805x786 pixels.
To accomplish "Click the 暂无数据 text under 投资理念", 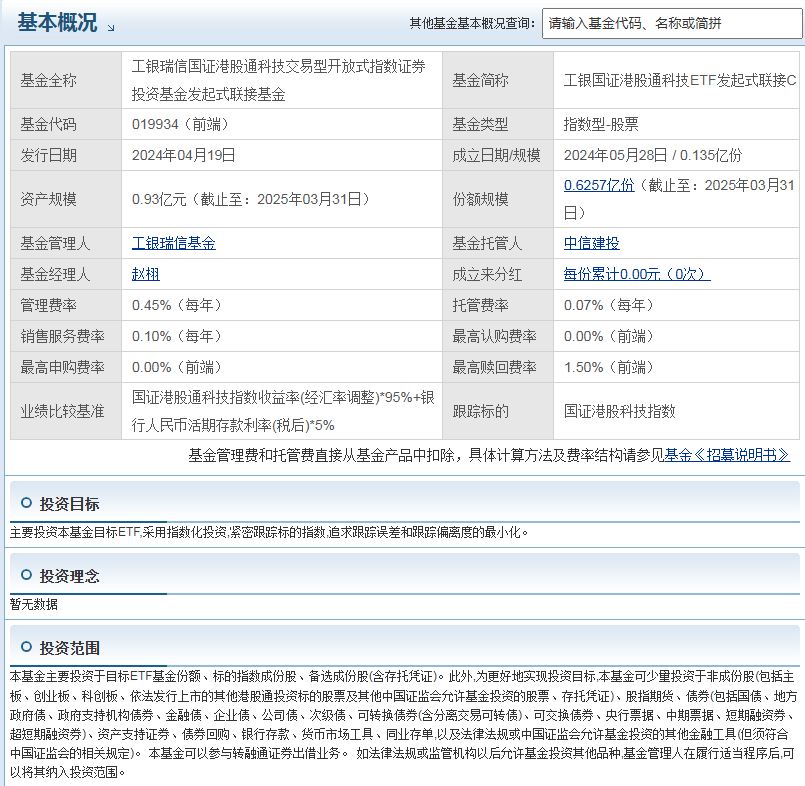I will tap(34, 604).
